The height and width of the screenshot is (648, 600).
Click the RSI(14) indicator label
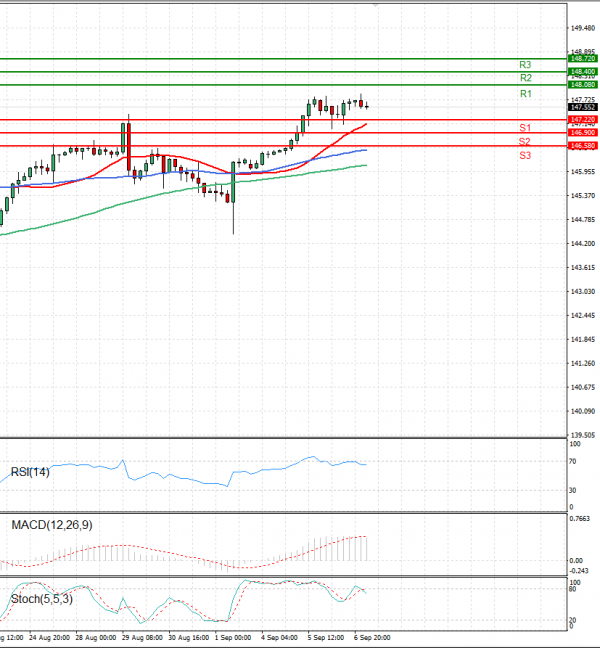coord(30,472)
